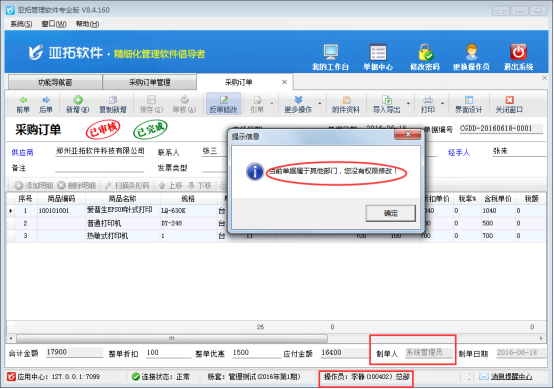The height and width of the screenshot is (389, 554).
Task: Click 关闭窗口 red icon in toolbar
Action: pyautogui.click(x=509, y=105)
